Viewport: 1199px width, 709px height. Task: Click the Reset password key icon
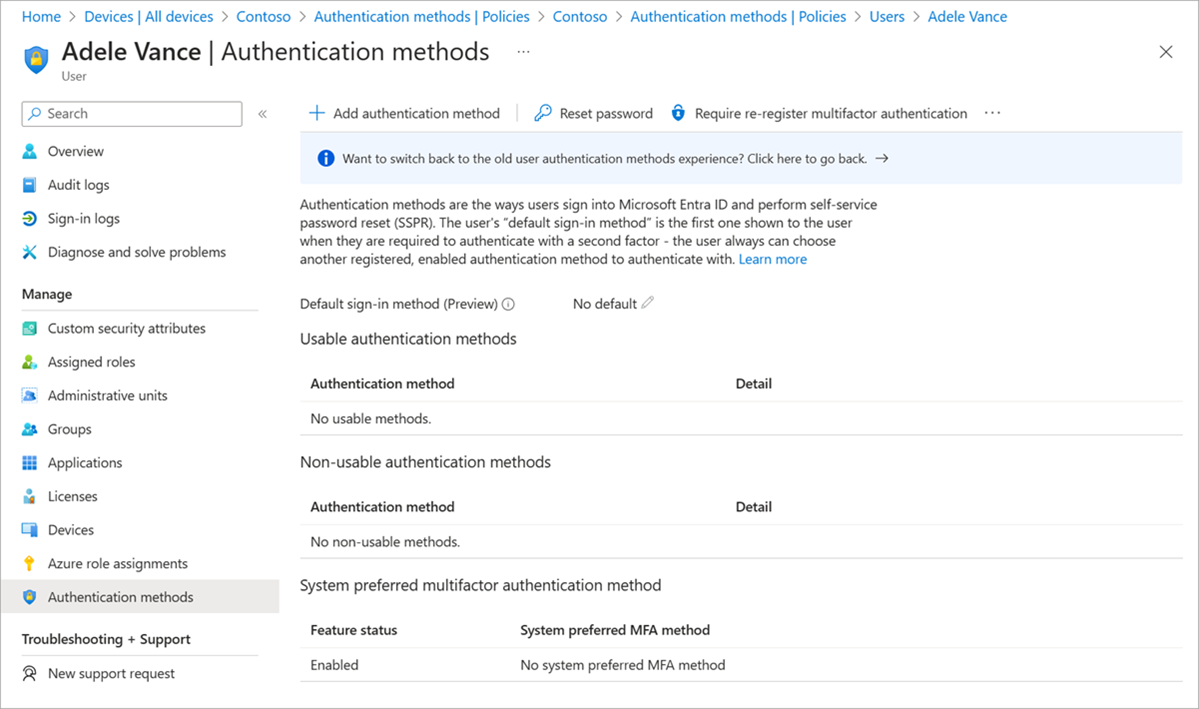tap(543, 113)
